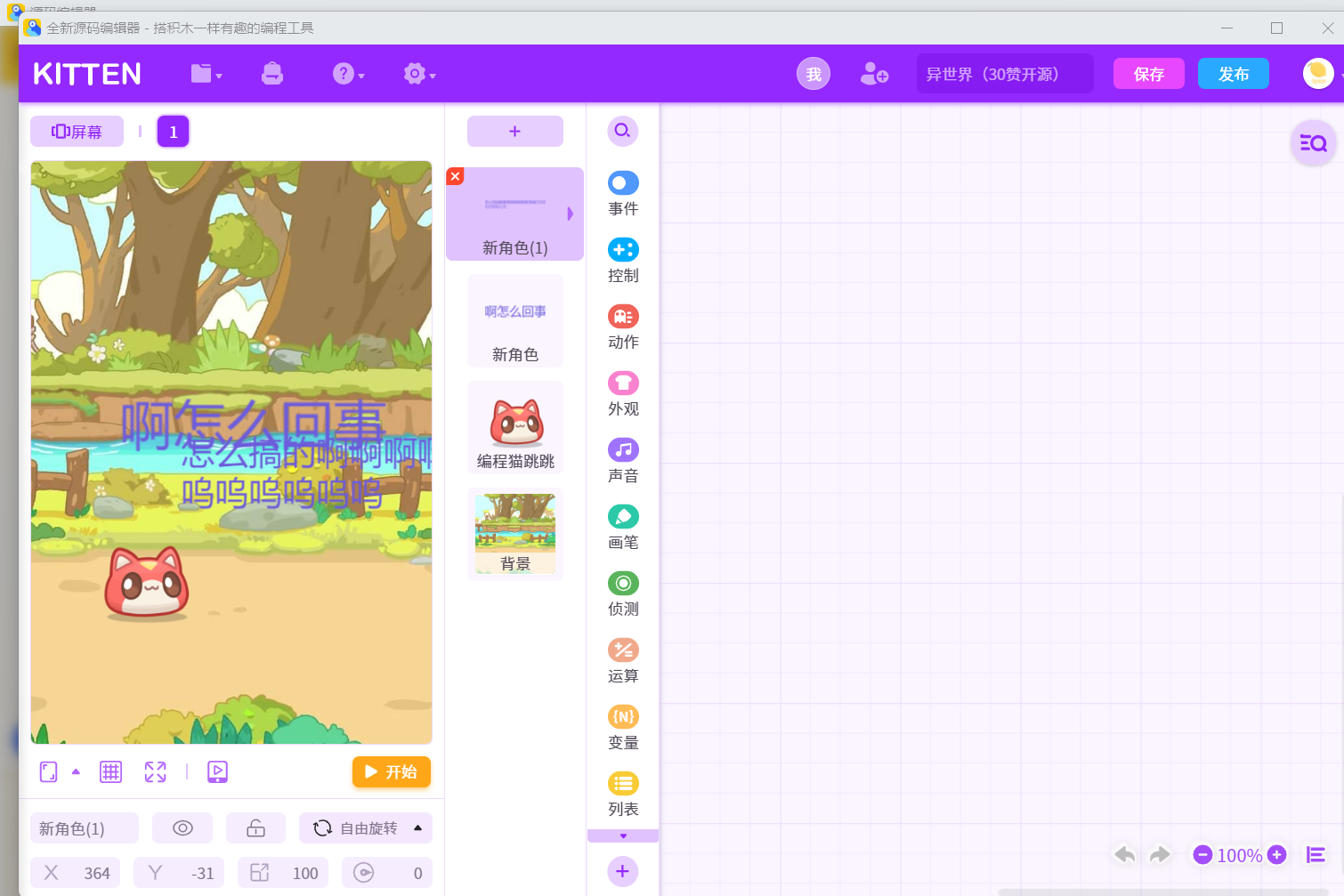
Task: Click the tidy up blocks icon
Action: 1316,854
